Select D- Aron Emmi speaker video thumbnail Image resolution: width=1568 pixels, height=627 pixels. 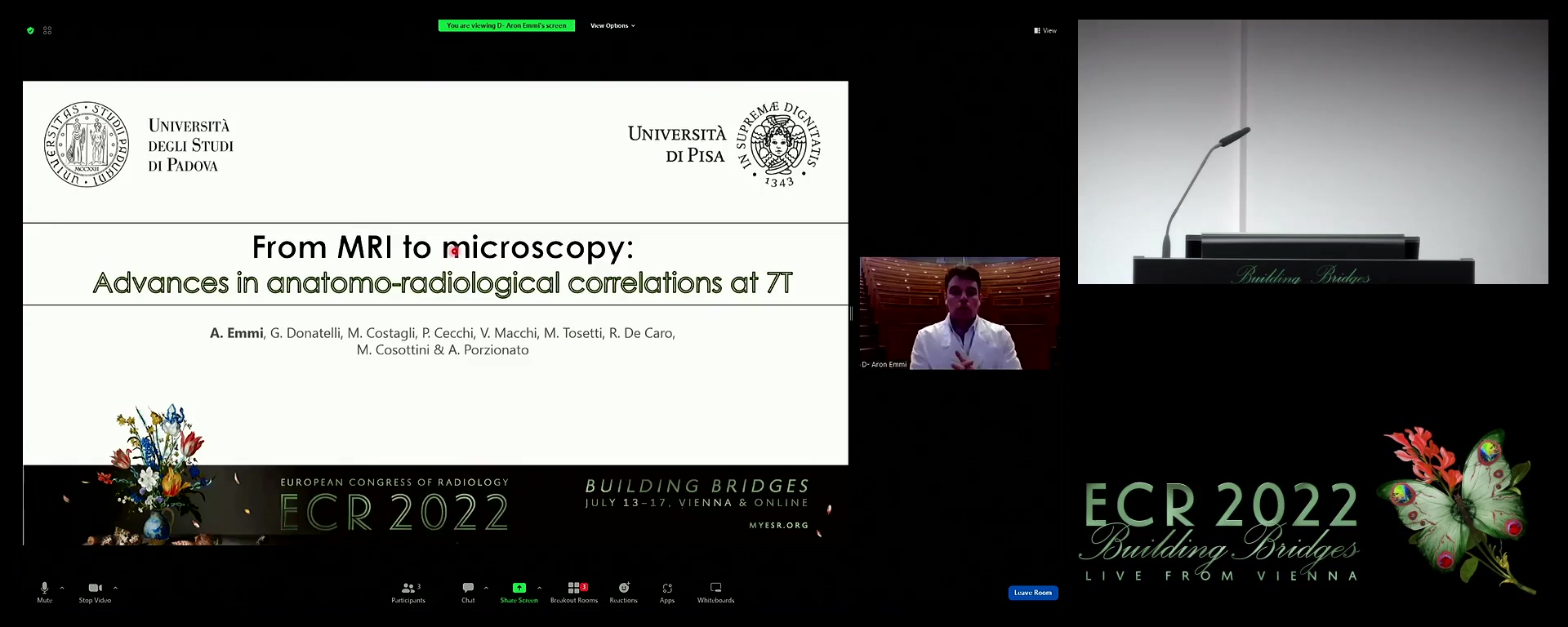(960, 313)
